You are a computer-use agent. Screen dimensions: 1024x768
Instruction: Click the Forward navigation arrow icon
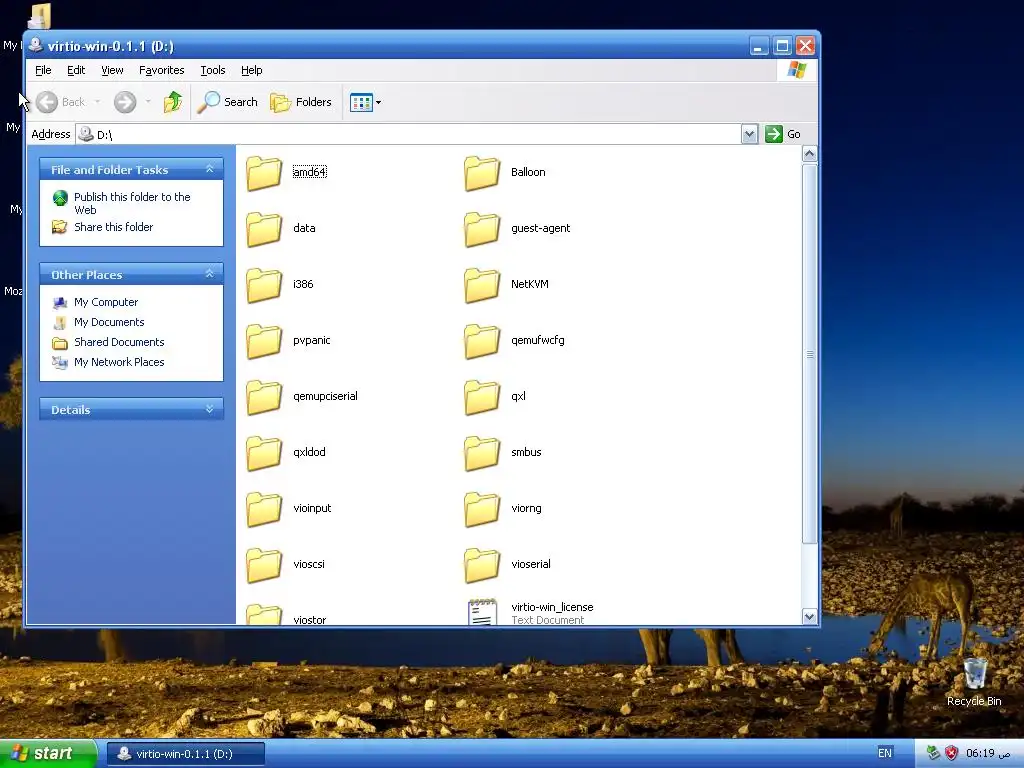[x=125, y=102]
